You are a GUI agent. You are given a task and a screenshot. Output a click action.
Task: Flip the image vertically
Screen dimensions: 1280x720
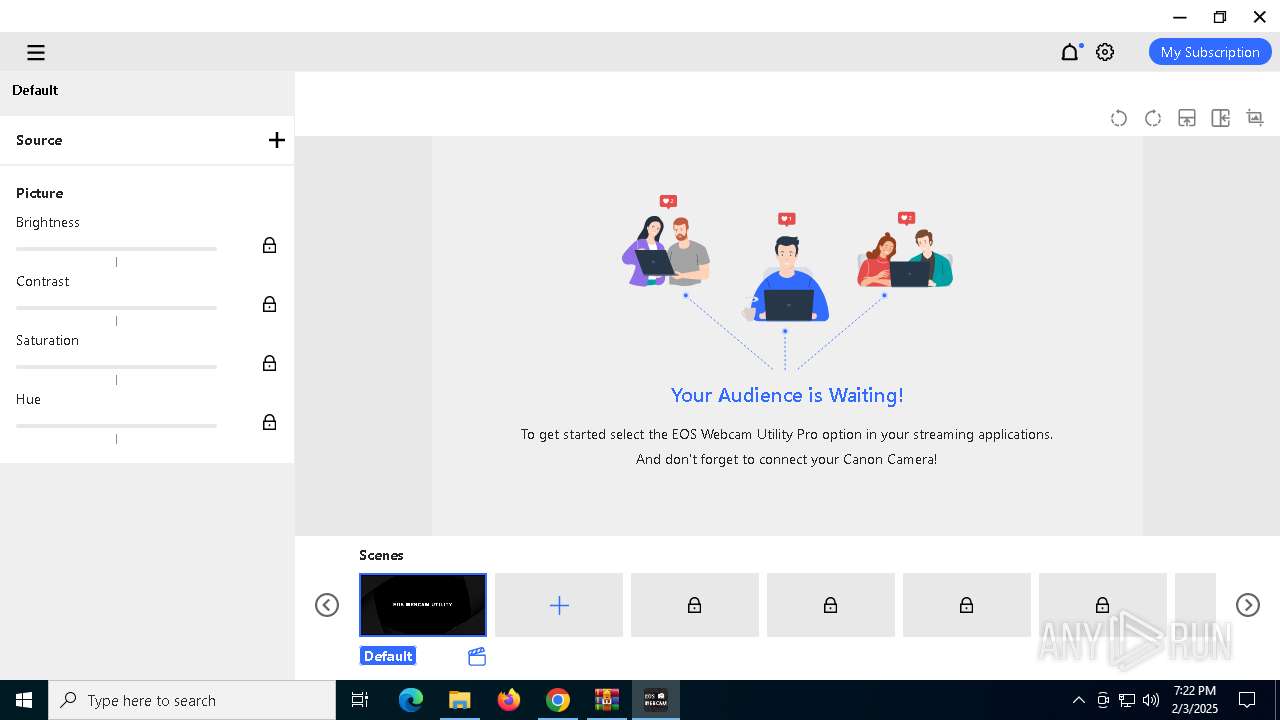[1187, 118]
